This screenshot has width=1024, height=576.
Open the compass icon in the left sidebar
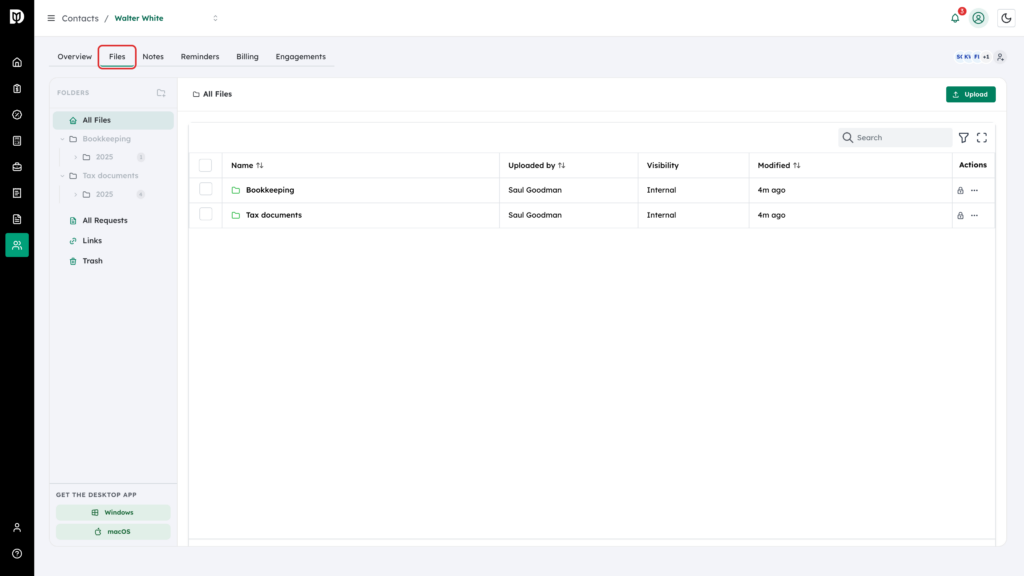[x=17, y=115]
